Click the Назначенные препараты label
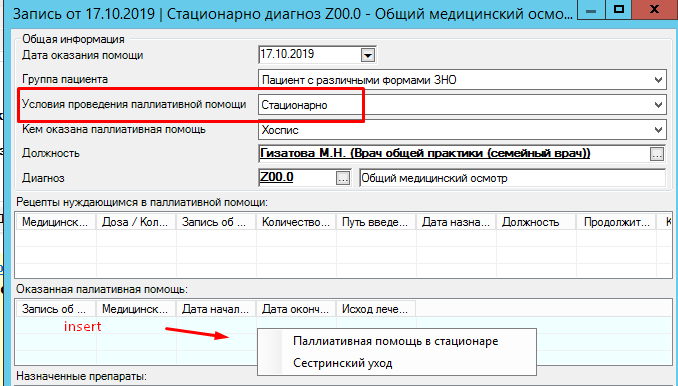This screenshot has height=386, width=678. [81, 376]
